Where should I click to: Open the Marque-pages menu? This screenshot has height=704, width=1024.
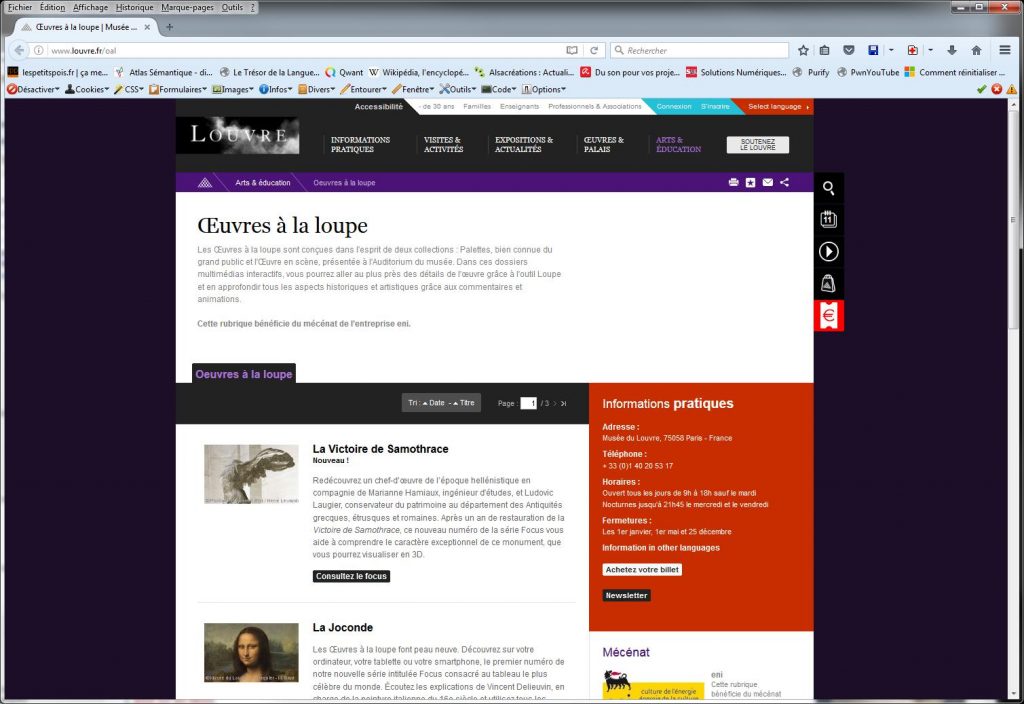187,7
